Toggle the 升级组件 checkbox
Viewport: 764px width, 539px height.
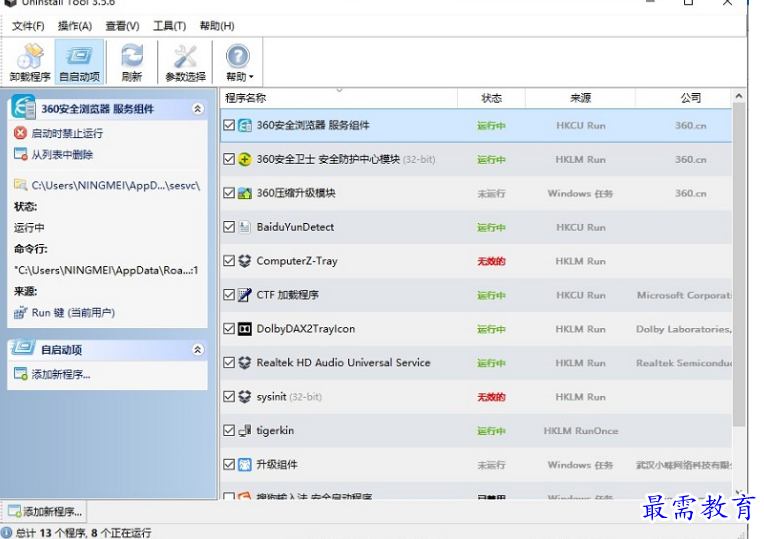click(229, 464)
